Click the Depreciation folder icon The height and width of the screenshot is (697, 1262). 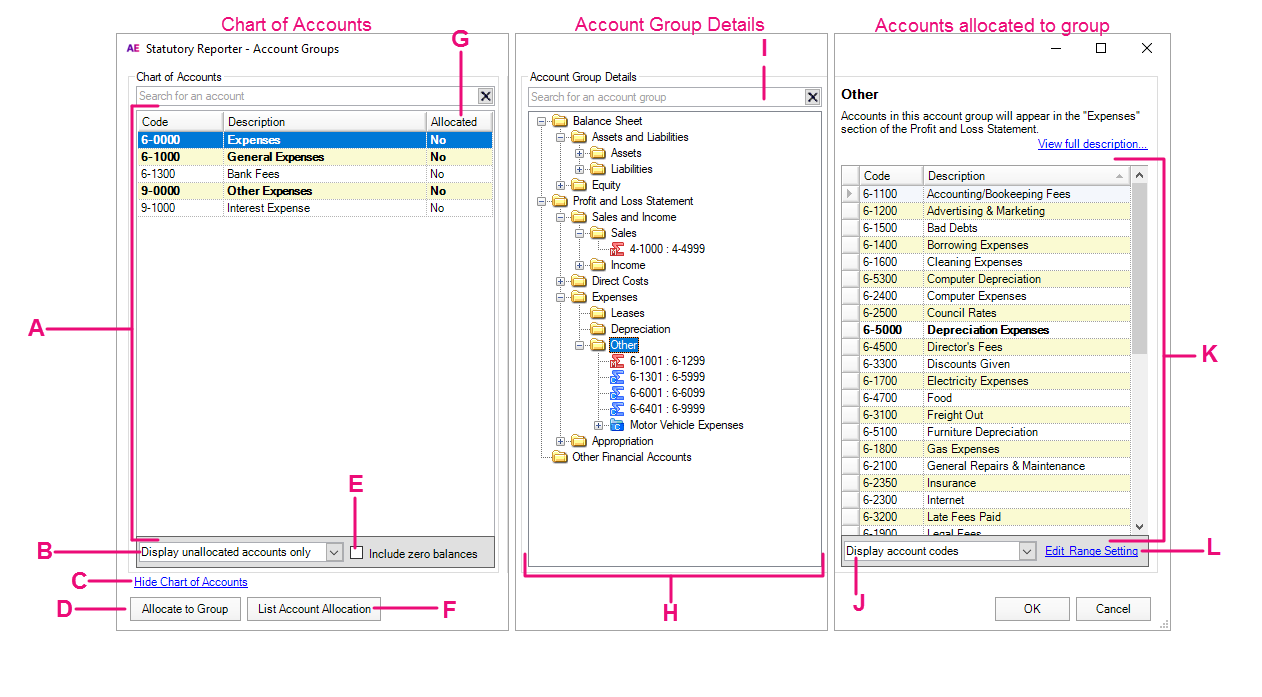598,329
